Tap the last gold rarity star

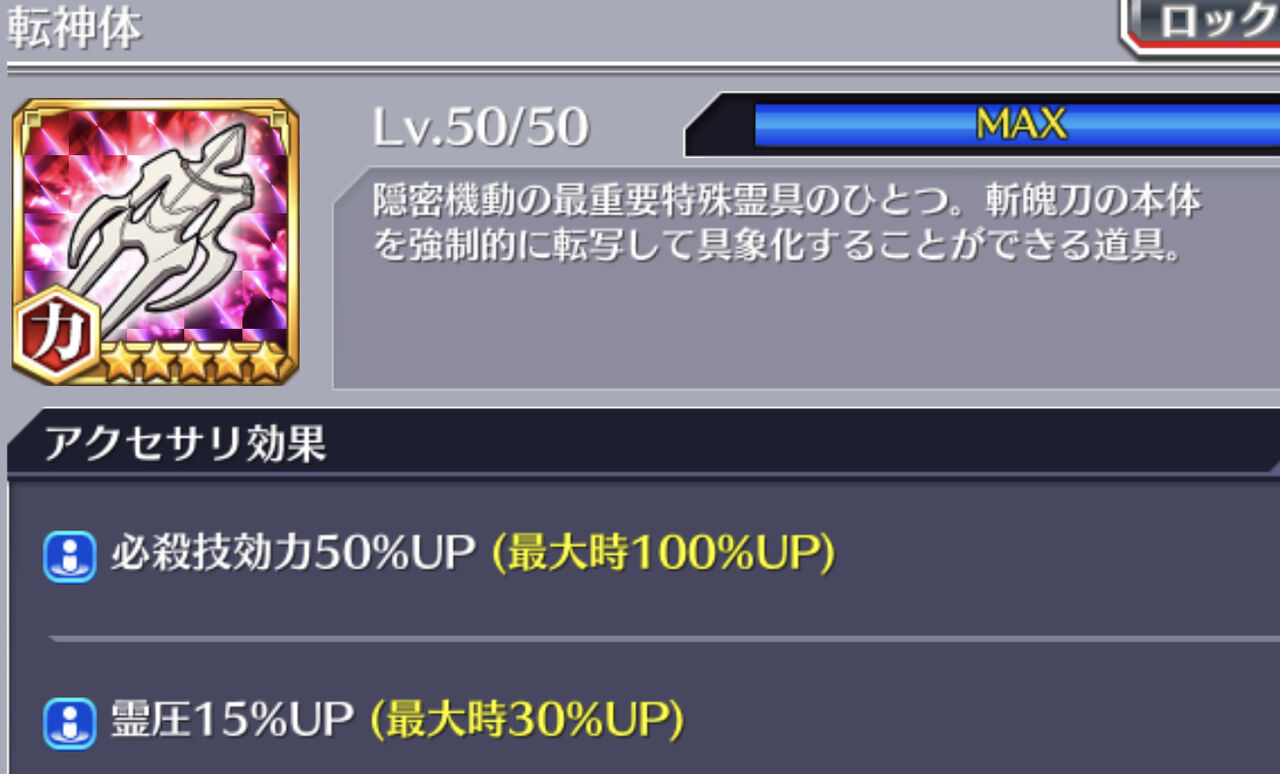[268, 362]
